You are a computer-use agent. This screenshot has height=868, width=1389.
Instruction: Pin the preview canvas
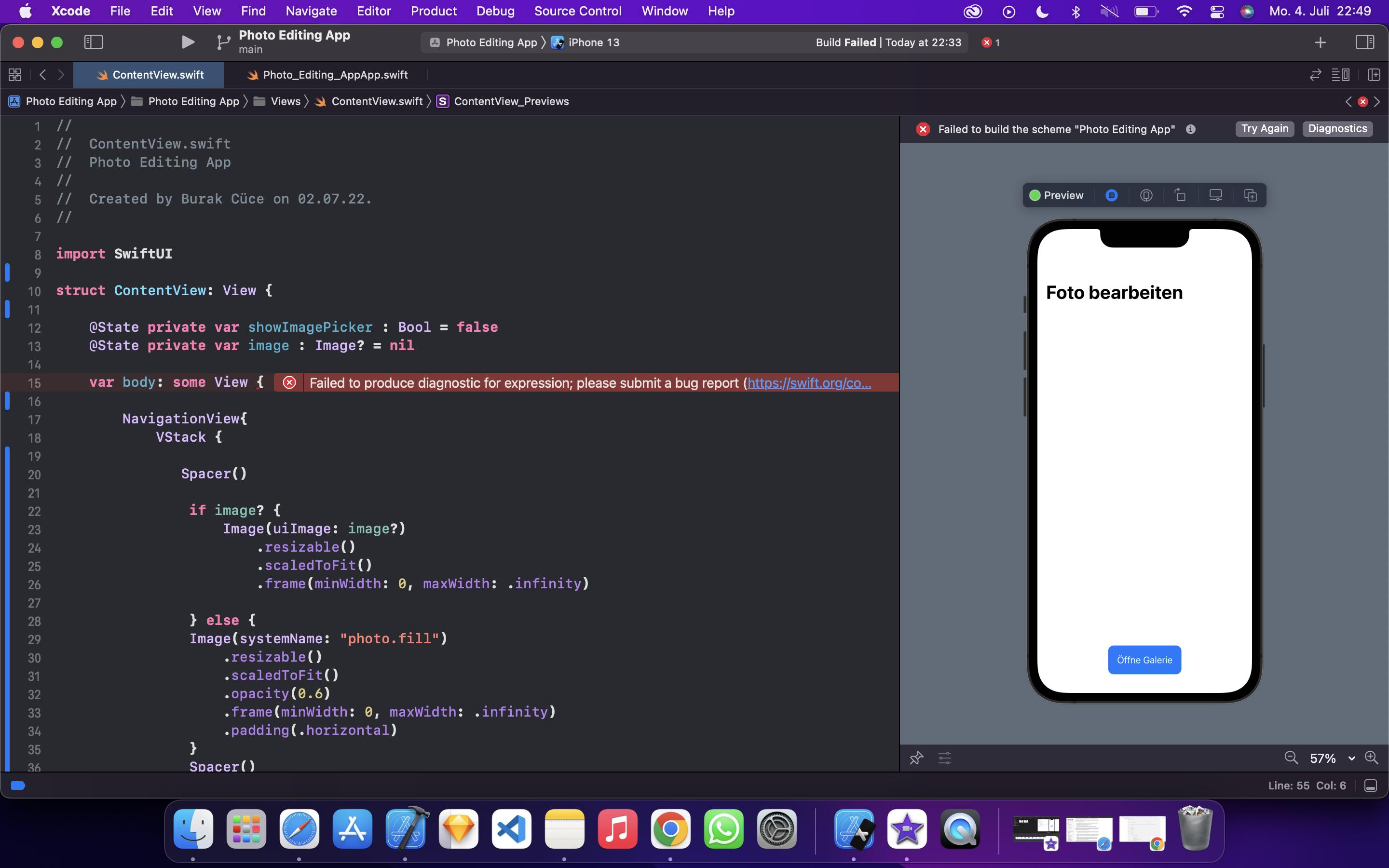916,758
